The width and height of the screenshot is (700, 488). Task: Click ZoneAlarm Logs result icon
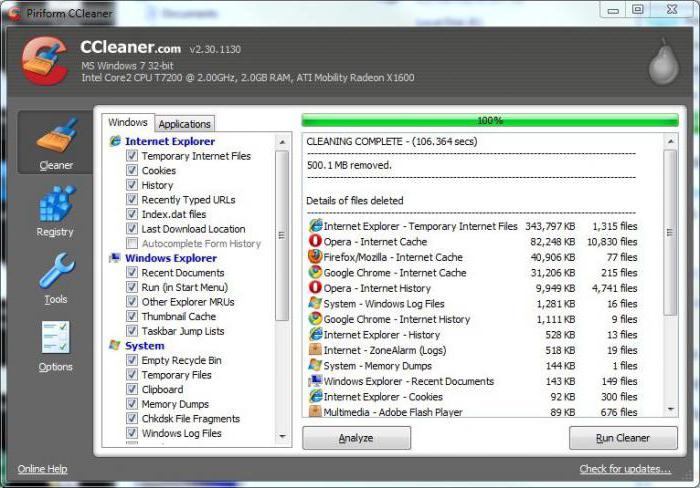coord(315,350)
